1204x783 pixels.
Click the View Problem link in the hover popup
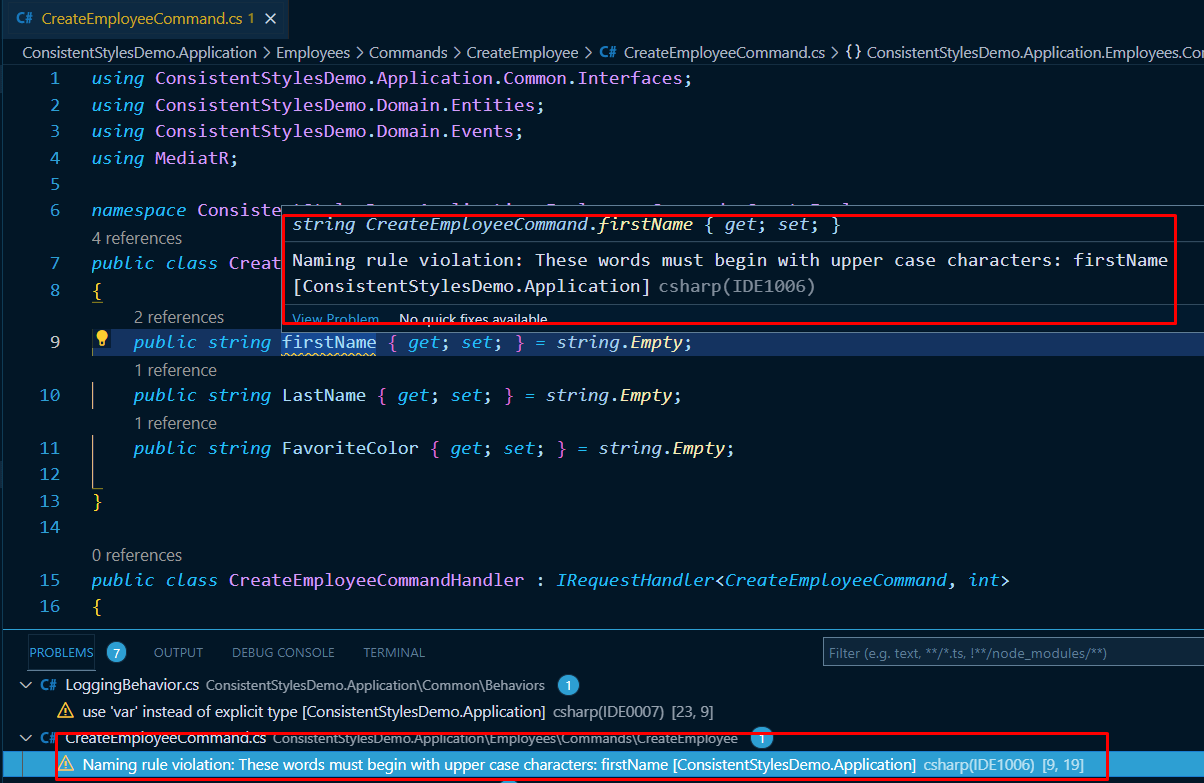tap(335, 318)
